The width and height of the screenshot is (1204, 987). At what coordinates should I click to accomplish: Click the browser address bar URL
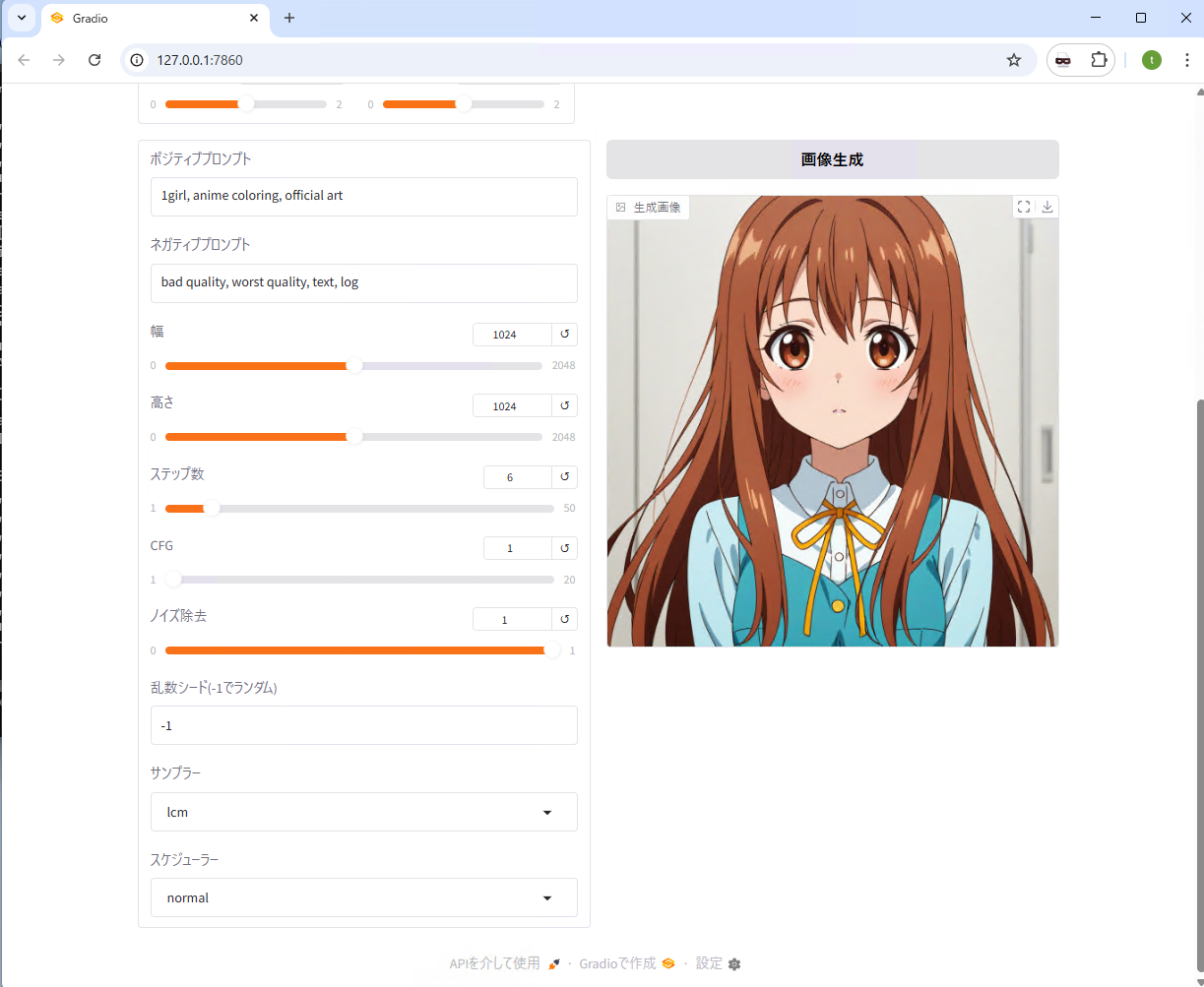pyautogui.click(x=200, y=60)
